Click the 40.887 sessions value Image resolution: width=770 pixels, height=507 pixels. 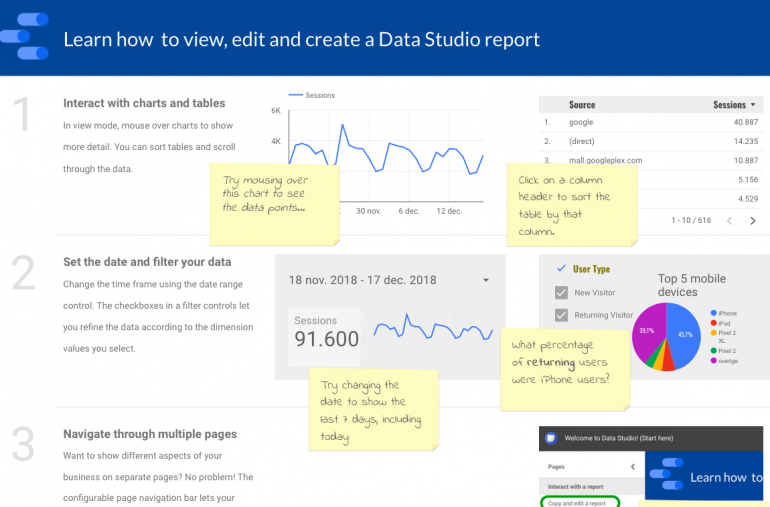point(745,122)
